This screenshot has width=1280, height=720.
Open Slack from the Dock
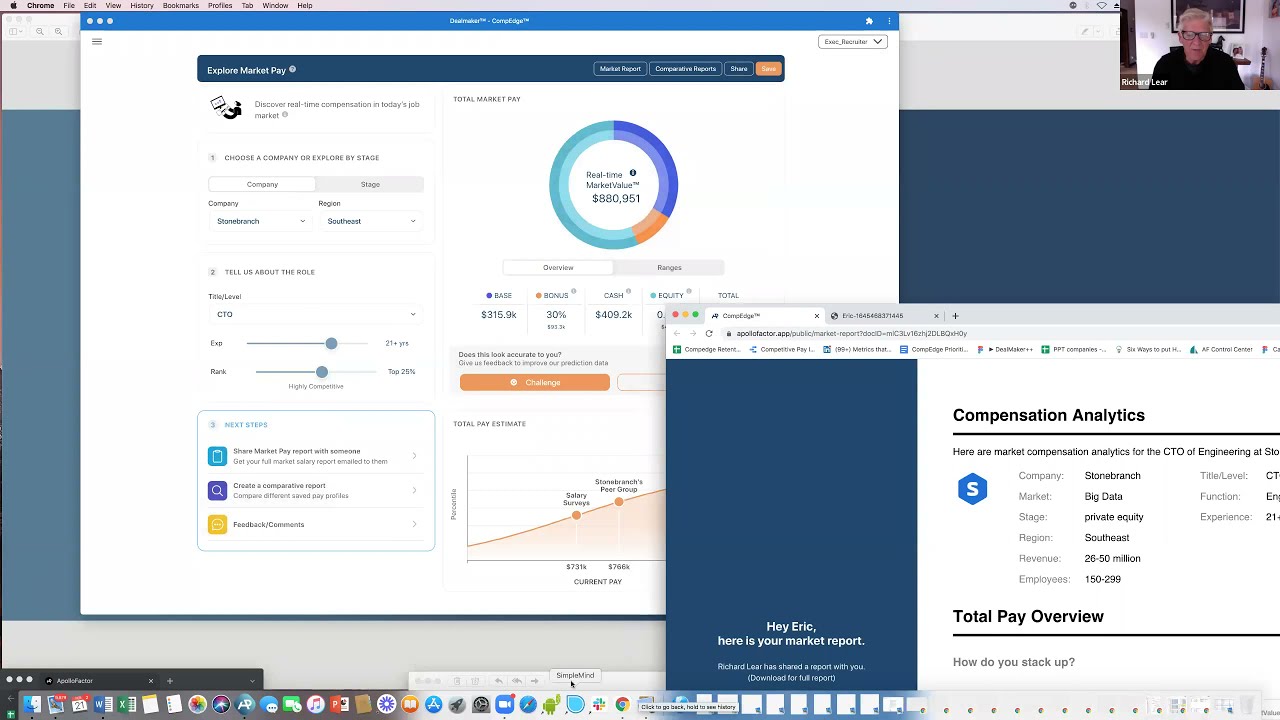(x=598, y=706)
